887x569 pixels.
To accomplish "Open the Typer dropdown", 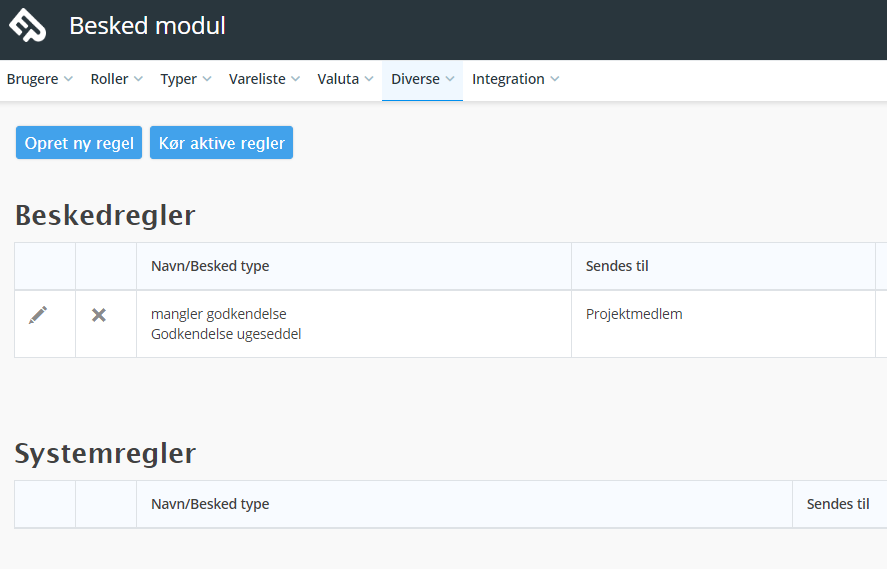I will [x=186, y=79].
